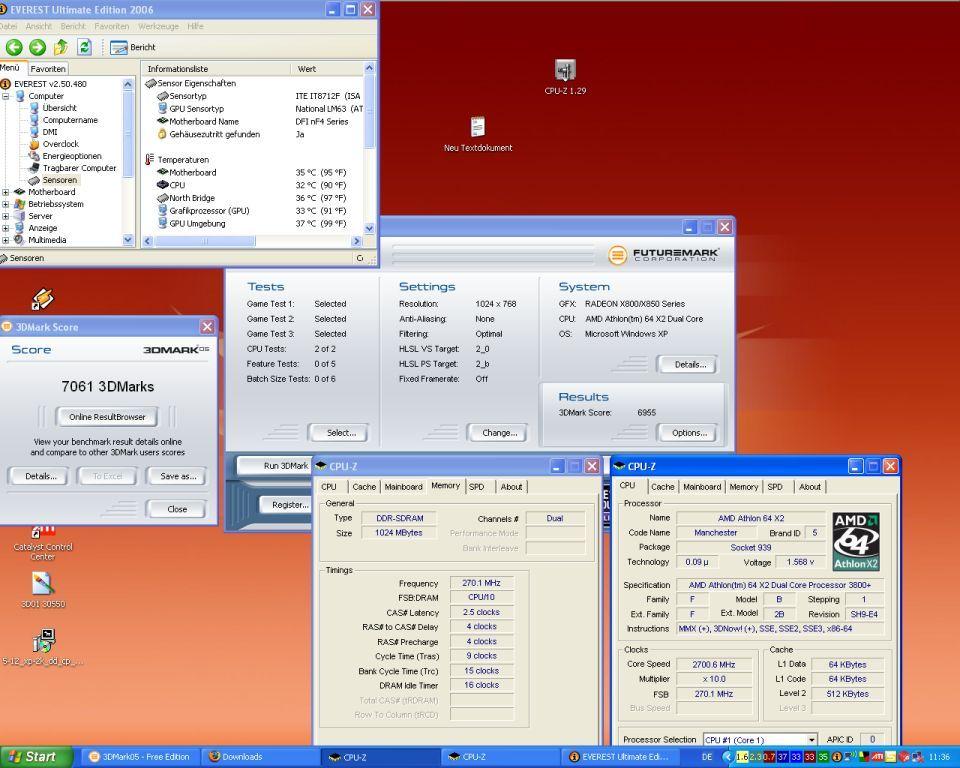Viewport: 960px width, 768px height.
Task: Click the green Forward arrow in EVEREST toolbar
Action: click(37, 47)
